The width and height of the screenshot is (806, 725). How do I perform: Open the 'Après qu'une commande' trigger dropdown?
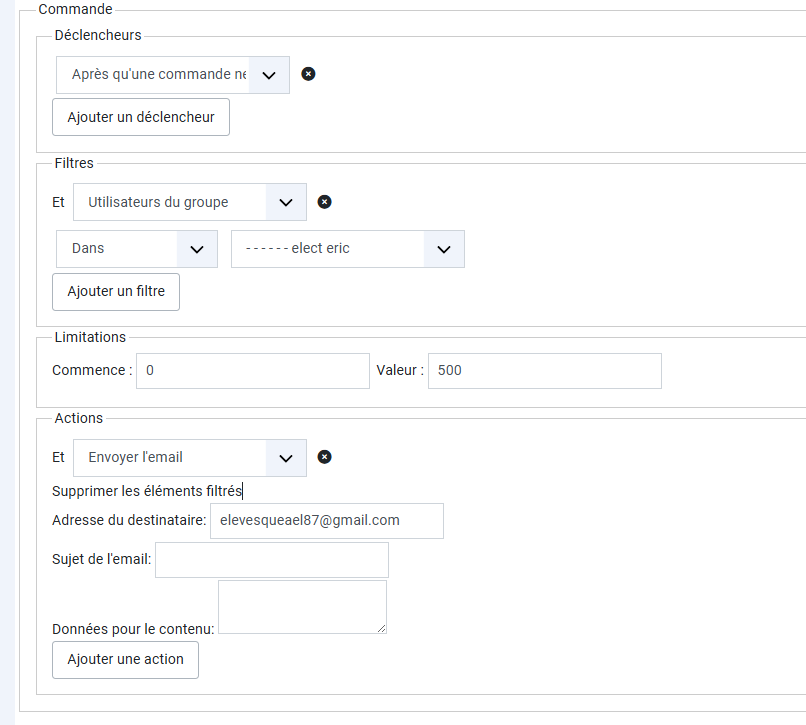[x=172, y=75]
